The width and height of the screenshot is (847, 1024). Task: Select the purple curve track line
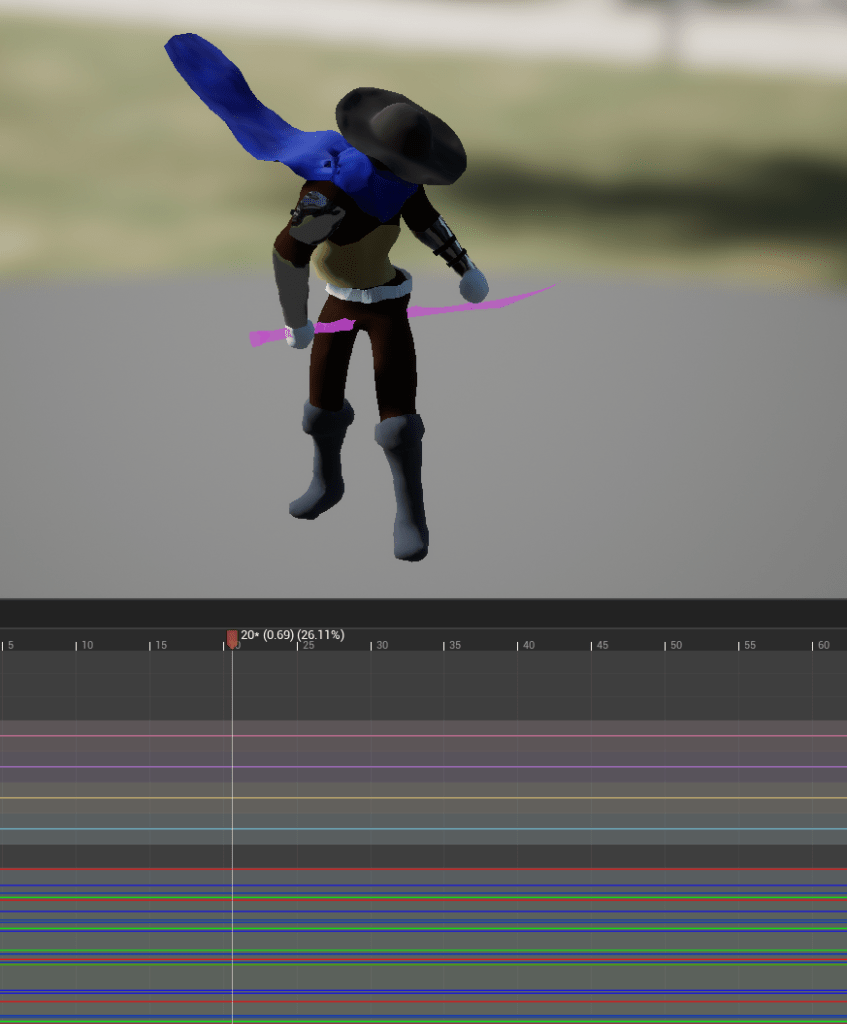[500, 767]
